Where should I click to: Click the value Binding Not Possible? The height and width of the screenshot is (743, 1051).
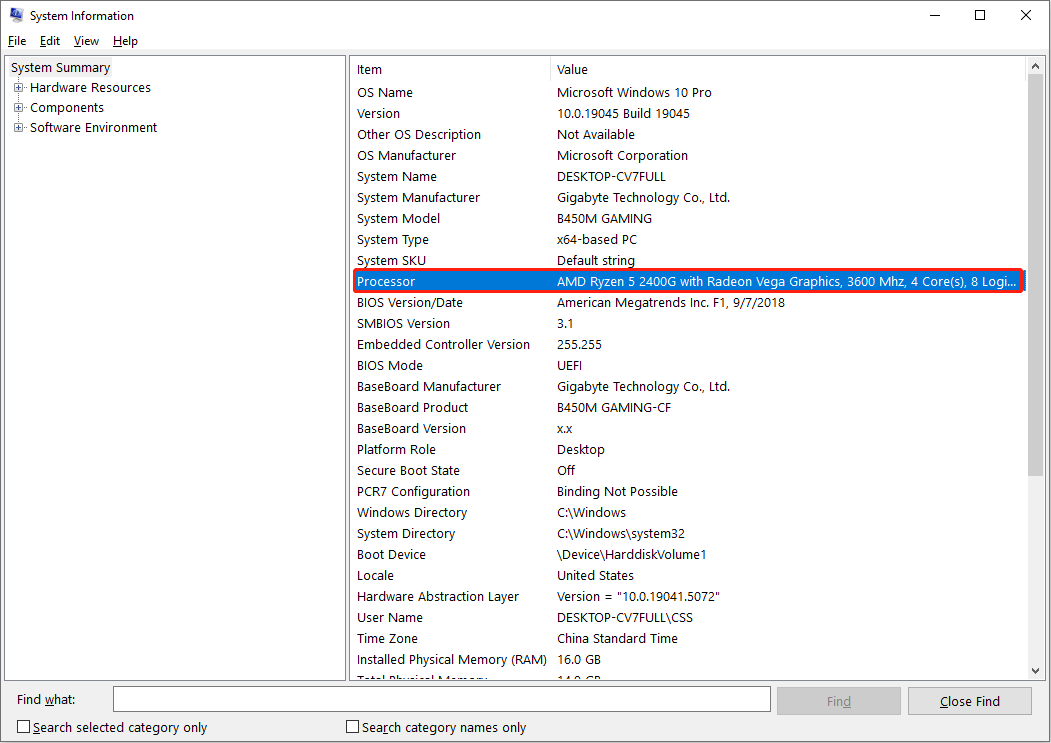tap(617, 492)
